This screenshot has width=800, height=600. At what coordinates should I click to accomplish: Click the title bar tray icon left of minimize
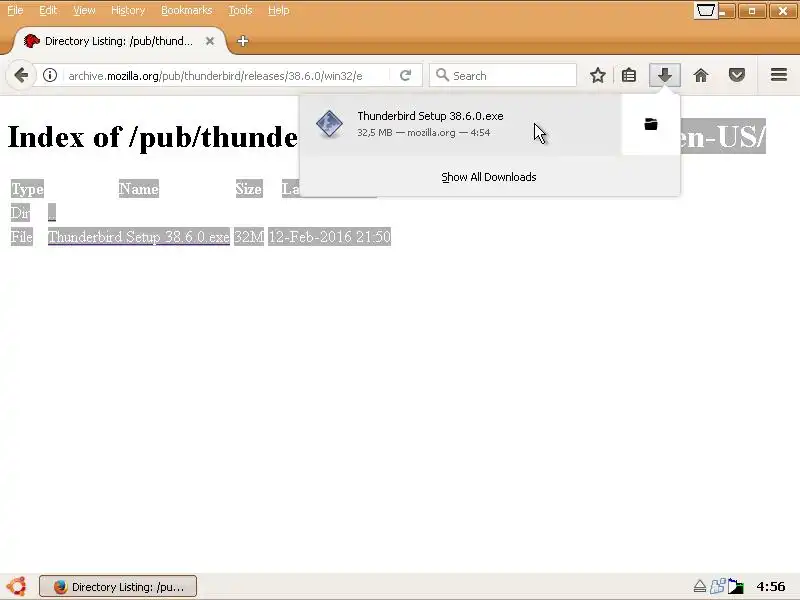point(706,11)
